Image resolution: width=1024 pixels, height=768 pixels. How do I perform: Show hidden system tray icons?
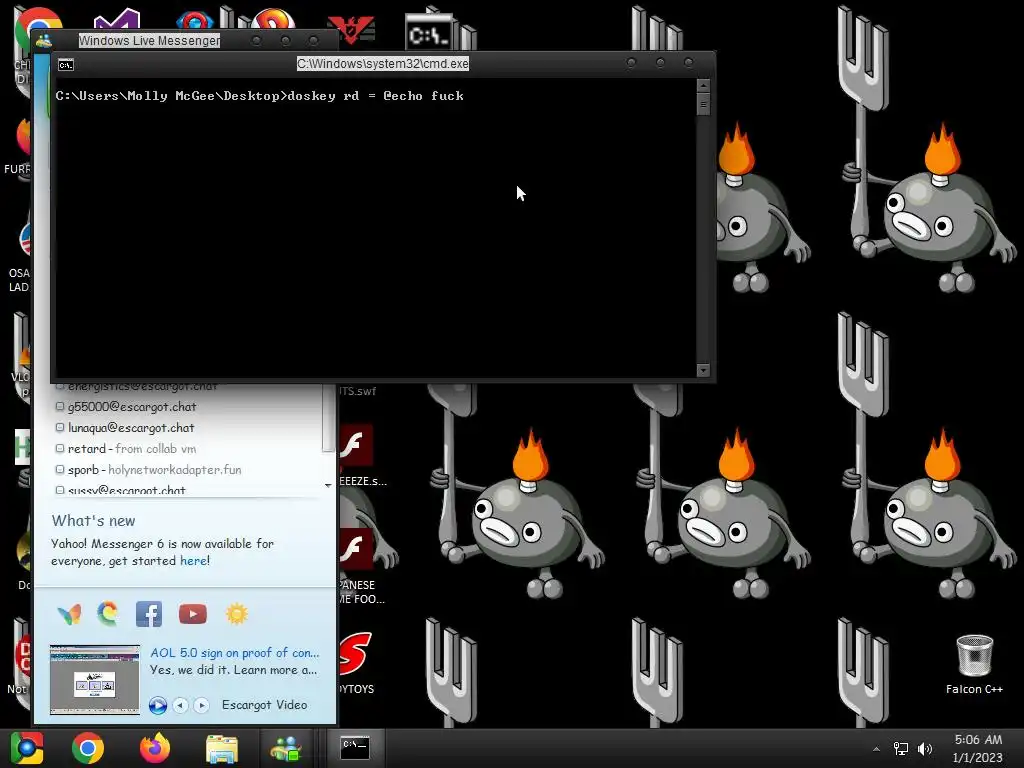(x=876, y=749)
